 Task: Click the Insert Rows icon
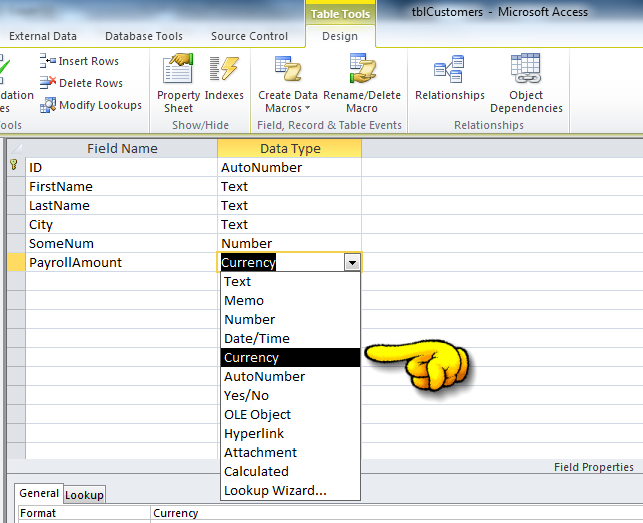[x=48, y=61]
